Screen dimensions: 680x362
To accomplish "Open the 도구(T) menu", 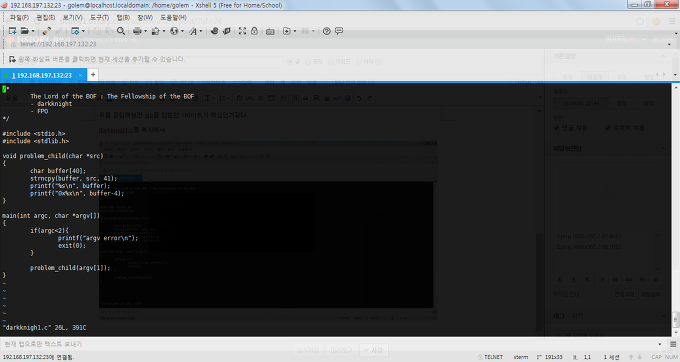I will point(99,17).
